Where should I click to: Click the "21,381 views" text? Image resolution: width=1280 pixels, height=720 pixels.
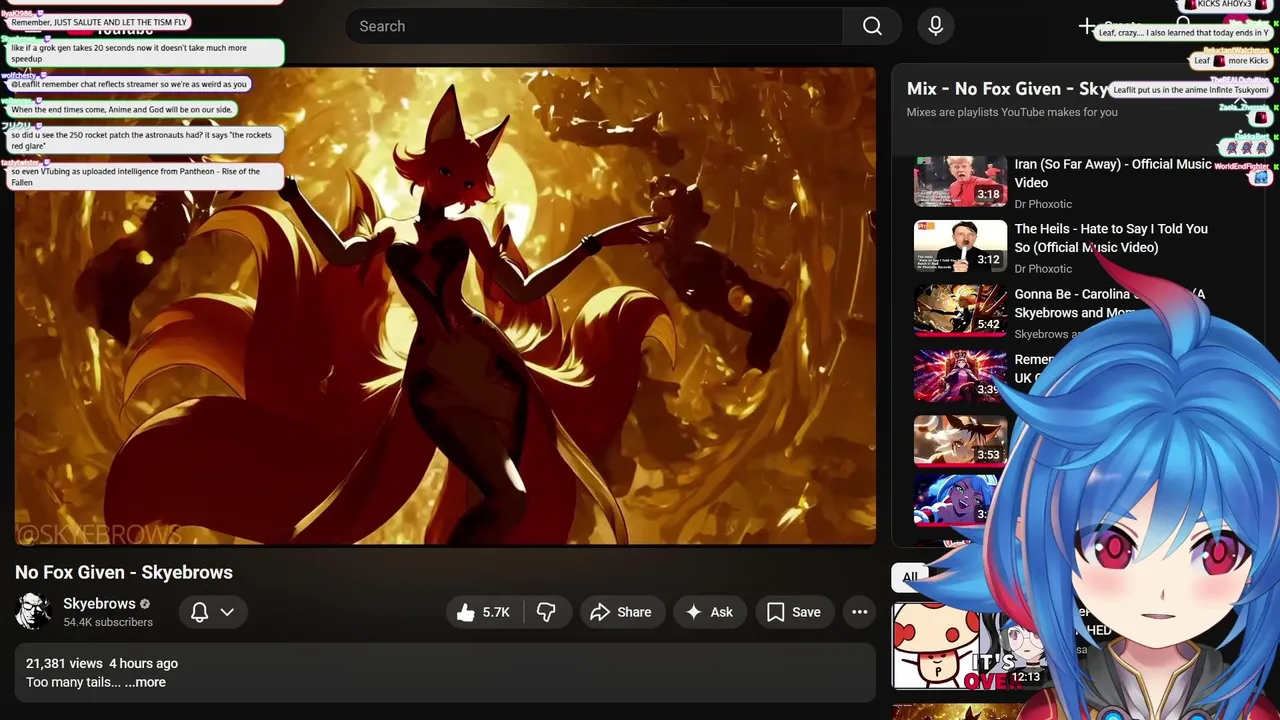pos(64,663)
